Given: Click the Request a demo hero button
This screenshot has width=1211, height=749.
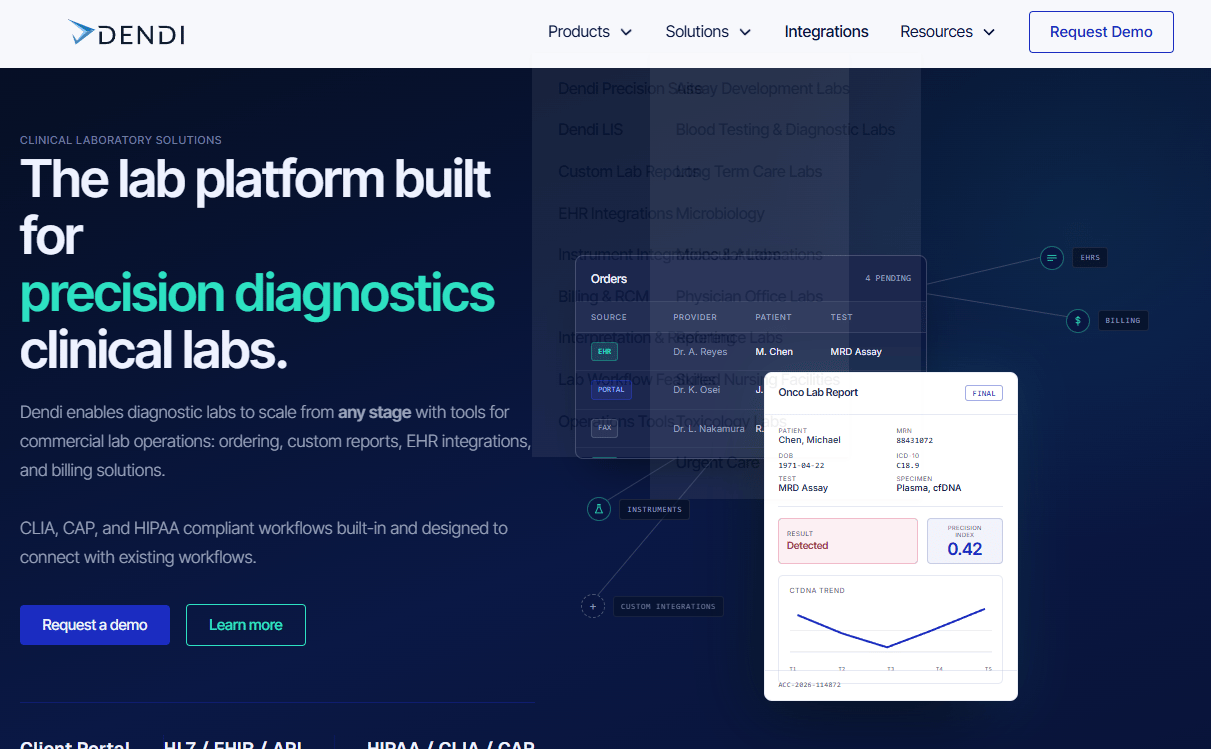Looking at the screenshot, I should point(95,625).
